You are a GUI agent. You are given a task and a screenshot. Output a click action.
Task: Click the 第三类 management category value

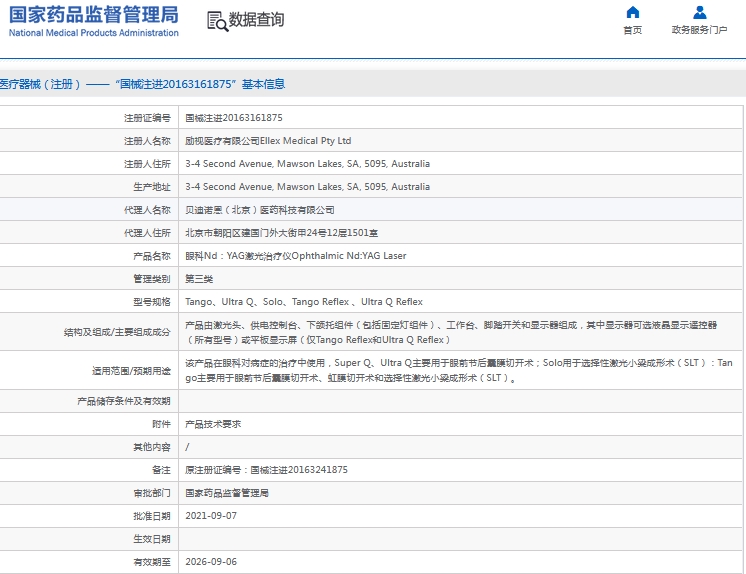click(199, 279)
